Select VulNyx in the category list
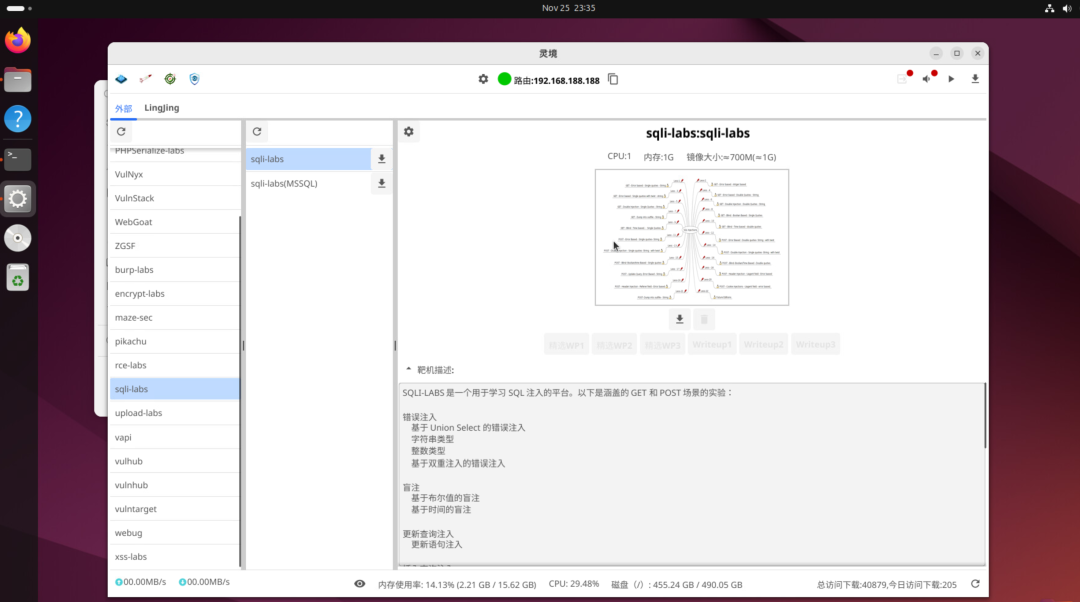 (175, 174)
